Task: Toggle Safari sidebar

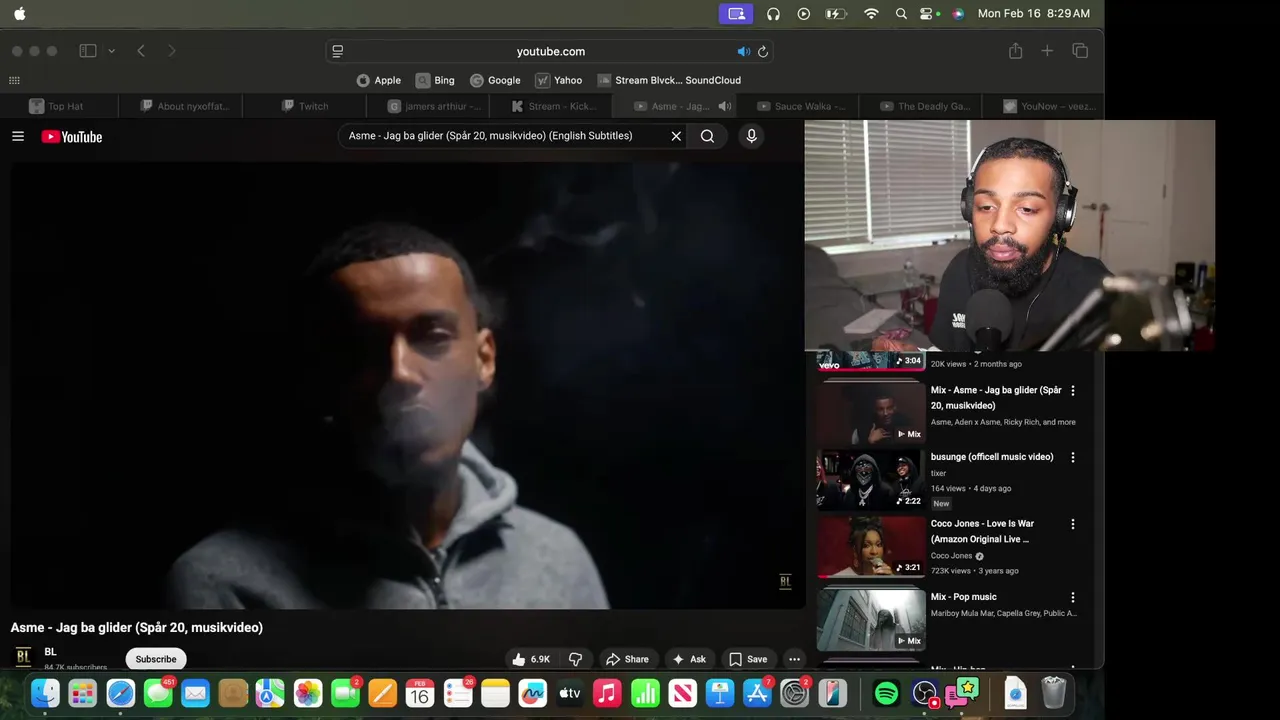Action: click(x=88, y=51)
